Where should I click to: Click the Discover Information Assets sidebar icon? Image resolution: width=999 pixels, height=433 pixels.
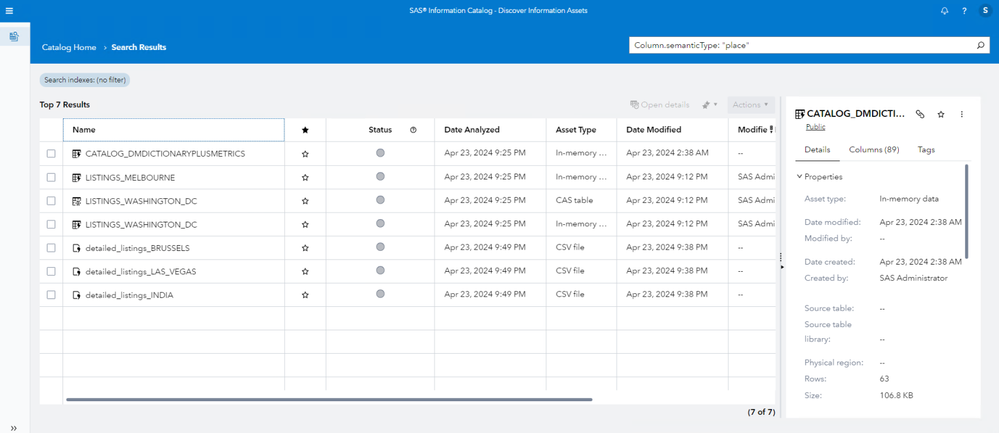tap(14, 36)
